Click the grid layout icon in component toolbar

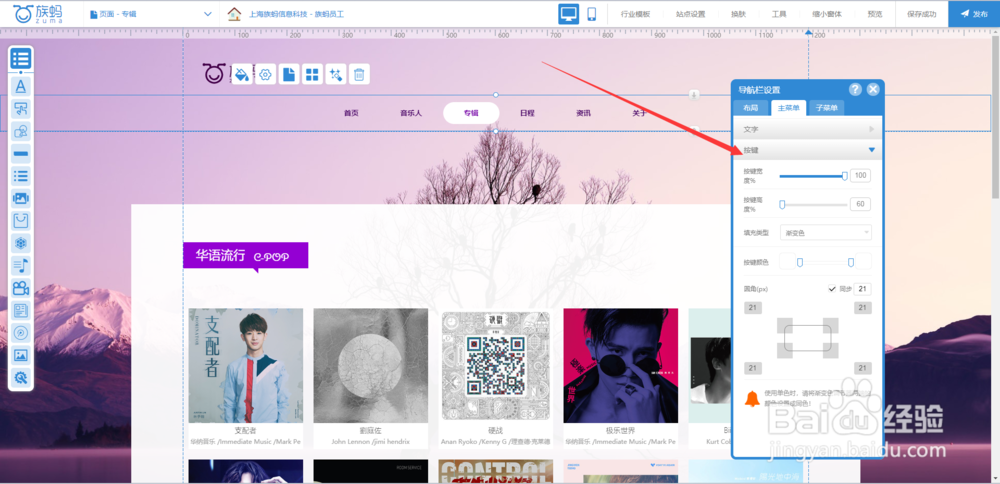click(x=312, y=74)
